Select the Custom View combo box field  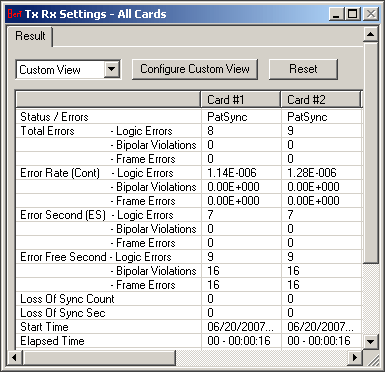(x=68, y=70)
